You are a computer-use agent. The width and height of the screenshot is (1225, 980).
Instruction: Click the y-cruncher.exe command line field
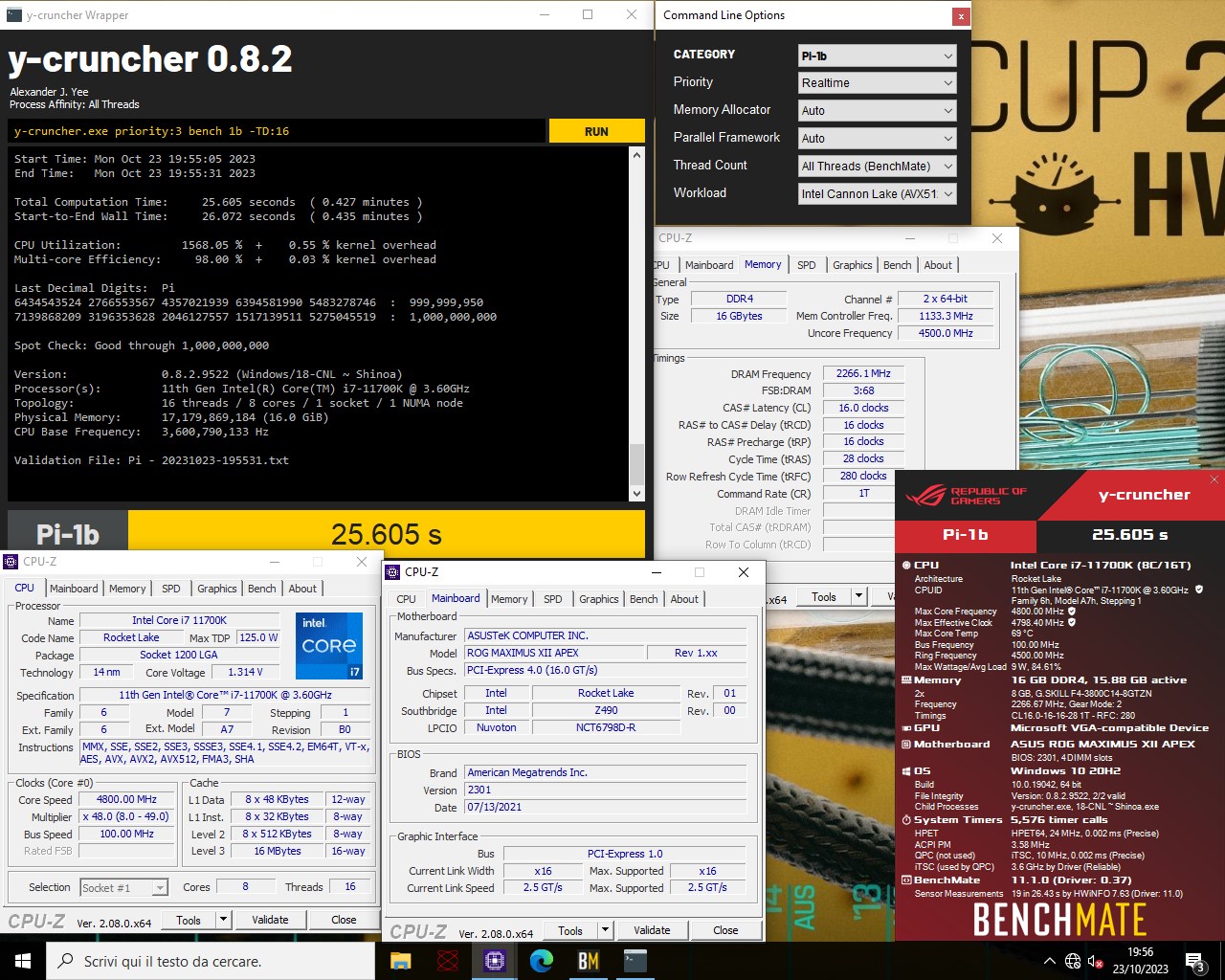click(x=278, y=131)
